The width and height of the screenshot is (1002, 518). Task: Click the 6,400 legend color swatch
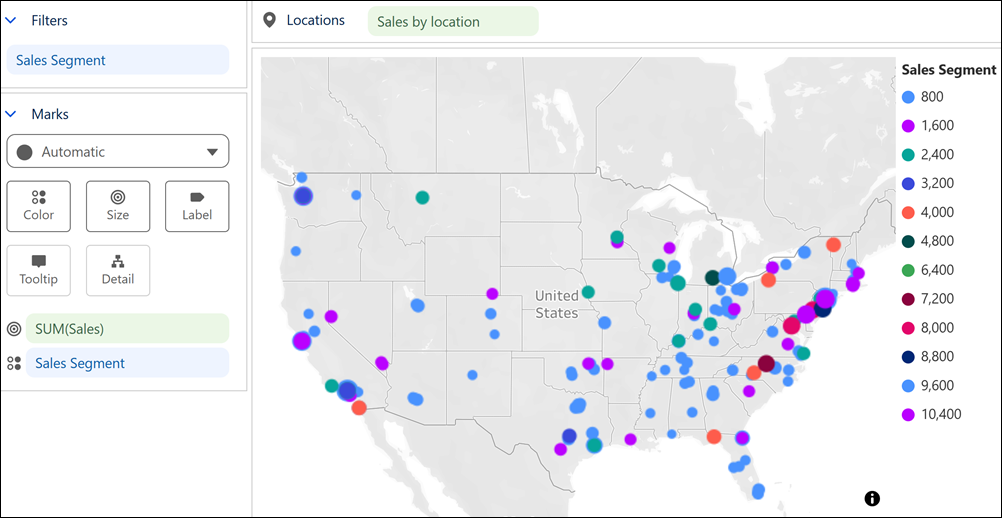coord(907,270)
